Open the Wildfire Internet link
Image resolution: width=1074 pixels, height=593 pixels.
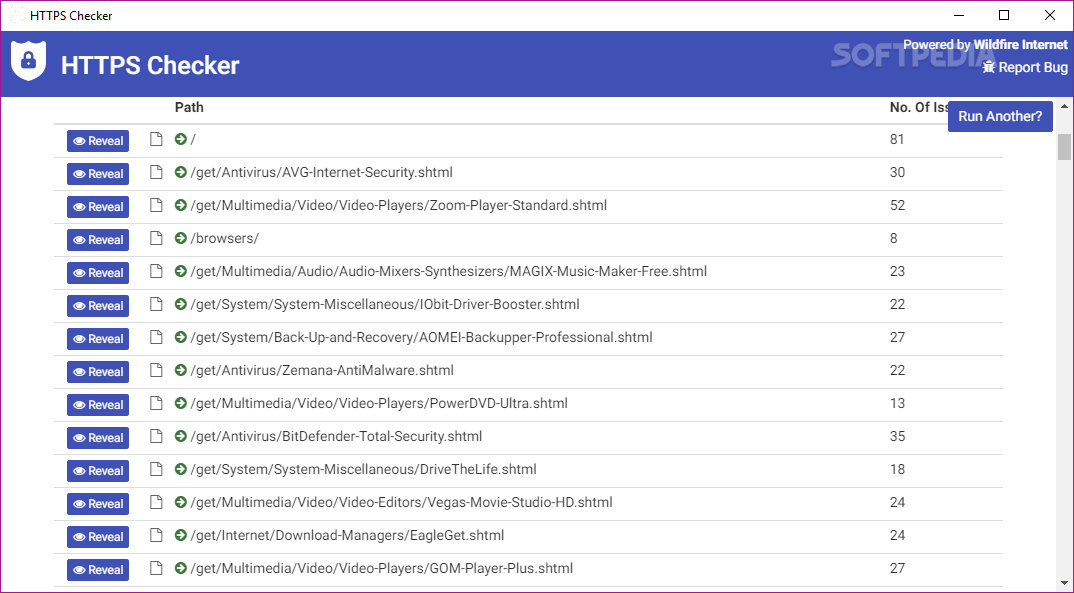coord(1021,45)
